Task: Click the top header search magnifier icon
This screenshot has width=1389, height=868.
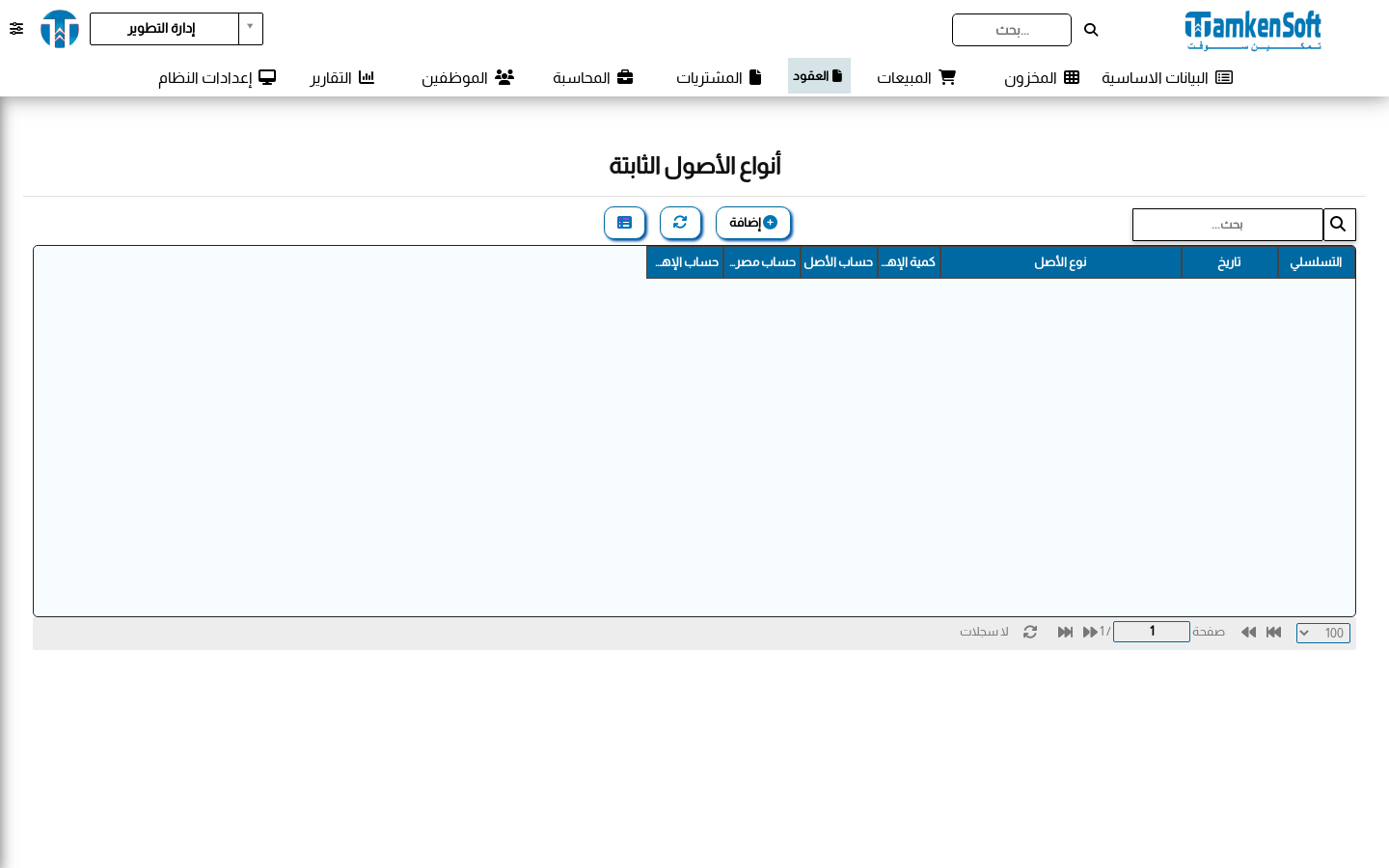Action: [1091, 30]
